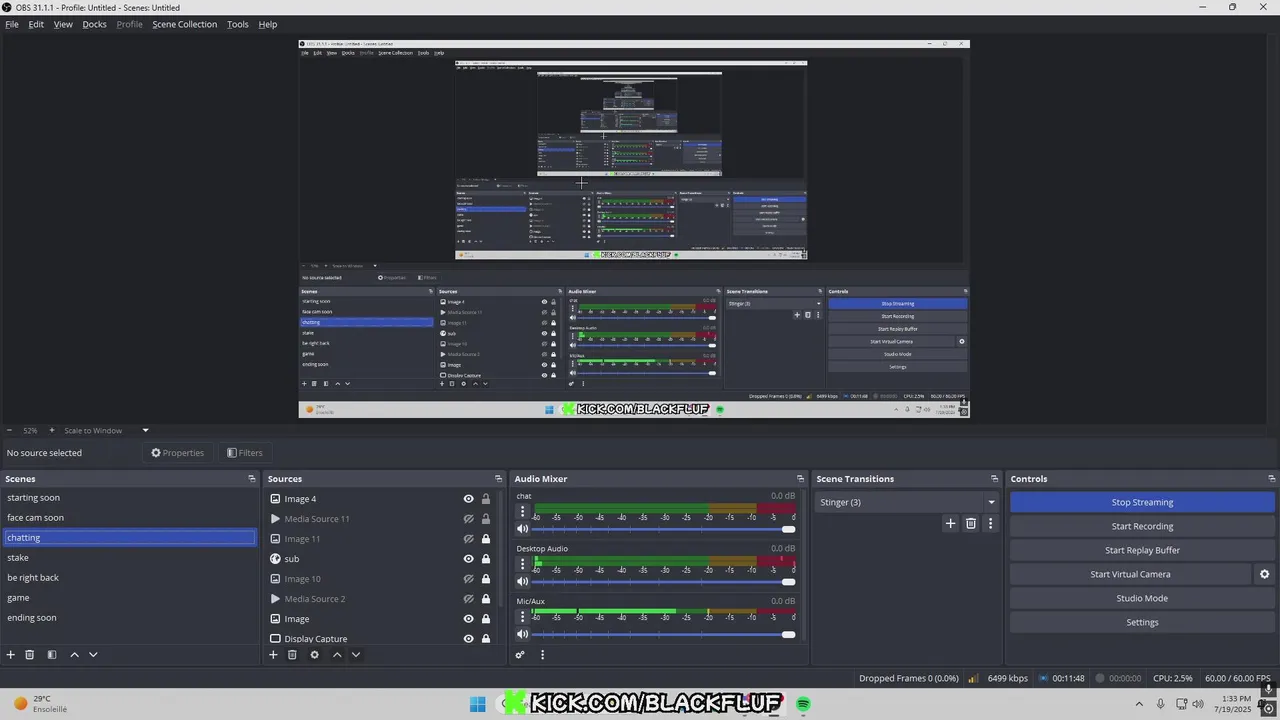
Task: Show the Image 11 source
Action: point(468,539)
